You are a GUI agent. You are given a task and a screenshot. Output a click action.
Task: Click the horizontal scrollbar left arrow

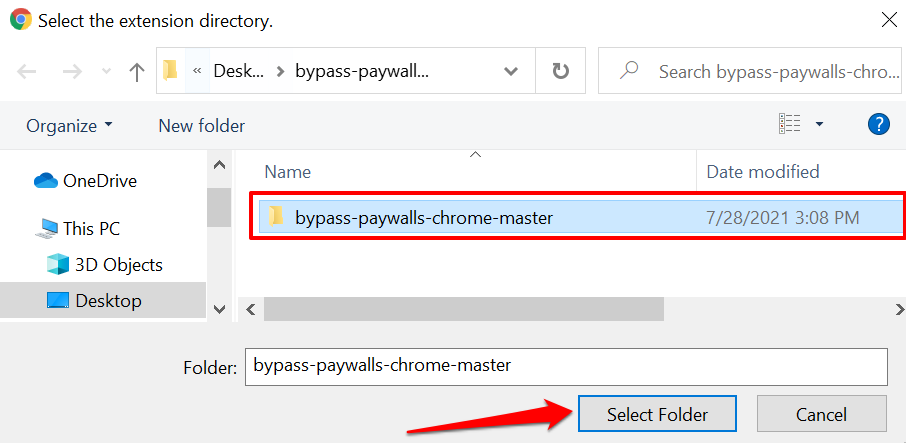[251, 310]
